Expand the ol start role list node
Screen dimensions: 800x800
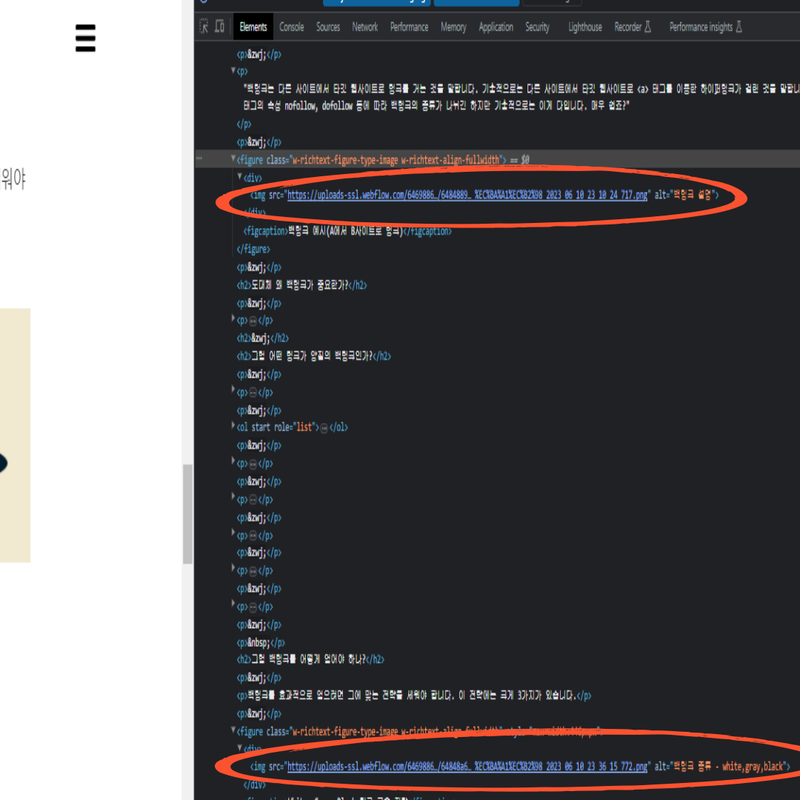point(233,426)
